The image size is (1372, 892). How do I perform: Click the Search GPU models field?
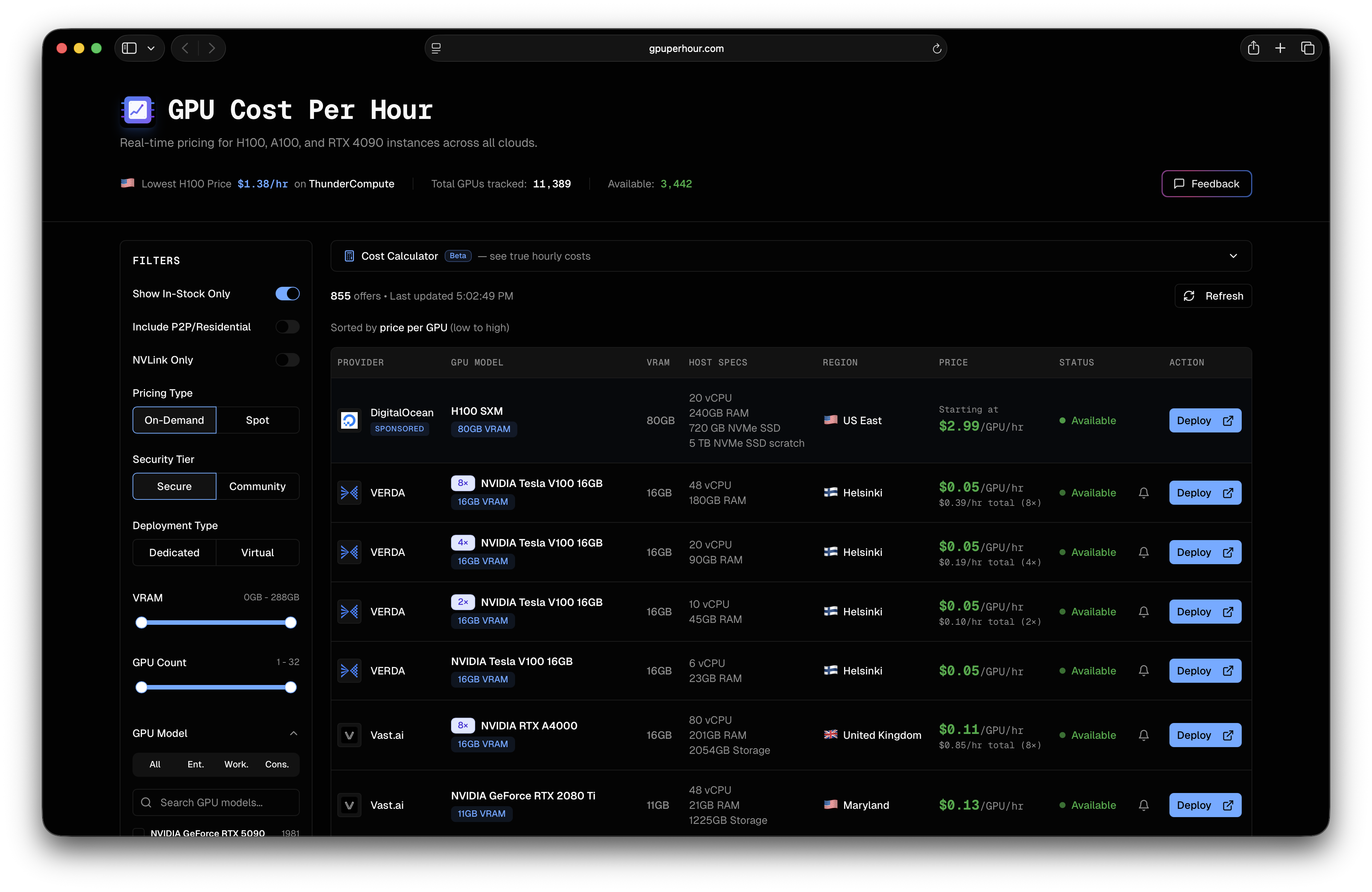(216, 803)
